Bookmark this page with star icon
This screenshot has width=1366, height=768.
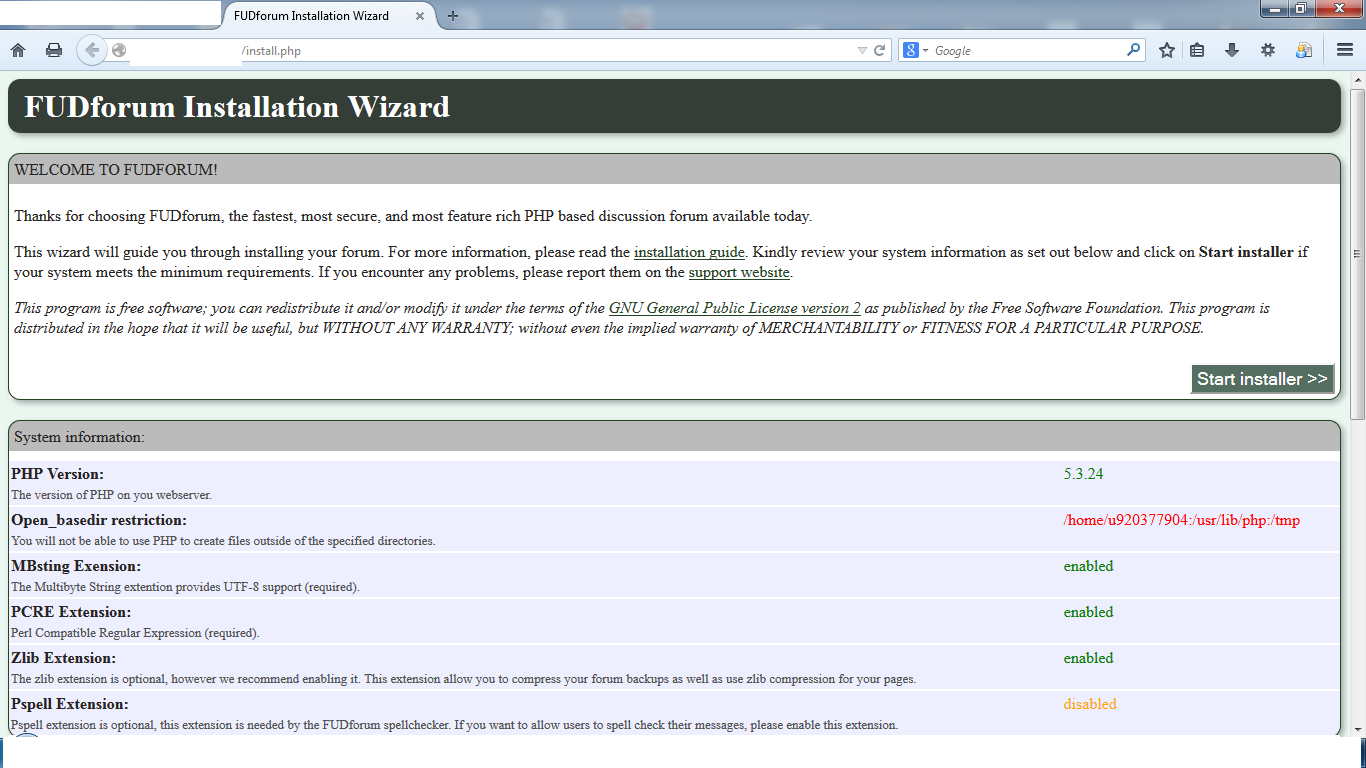pyautogui.click(x=1166, y=50)
